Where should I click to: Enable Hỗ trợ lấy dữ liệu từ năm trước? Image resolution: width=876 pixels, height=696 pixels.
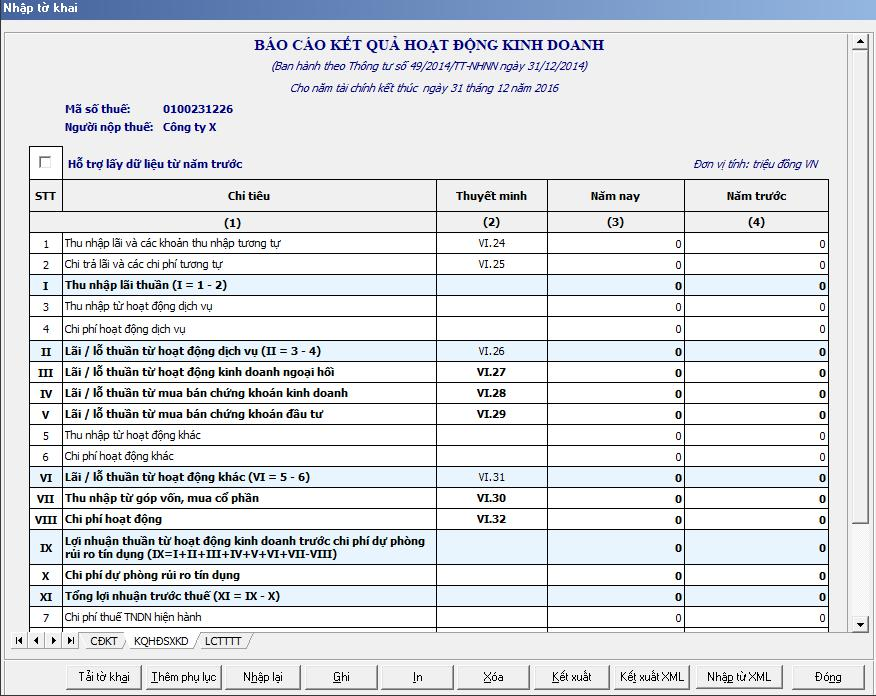tap(45, 162)
